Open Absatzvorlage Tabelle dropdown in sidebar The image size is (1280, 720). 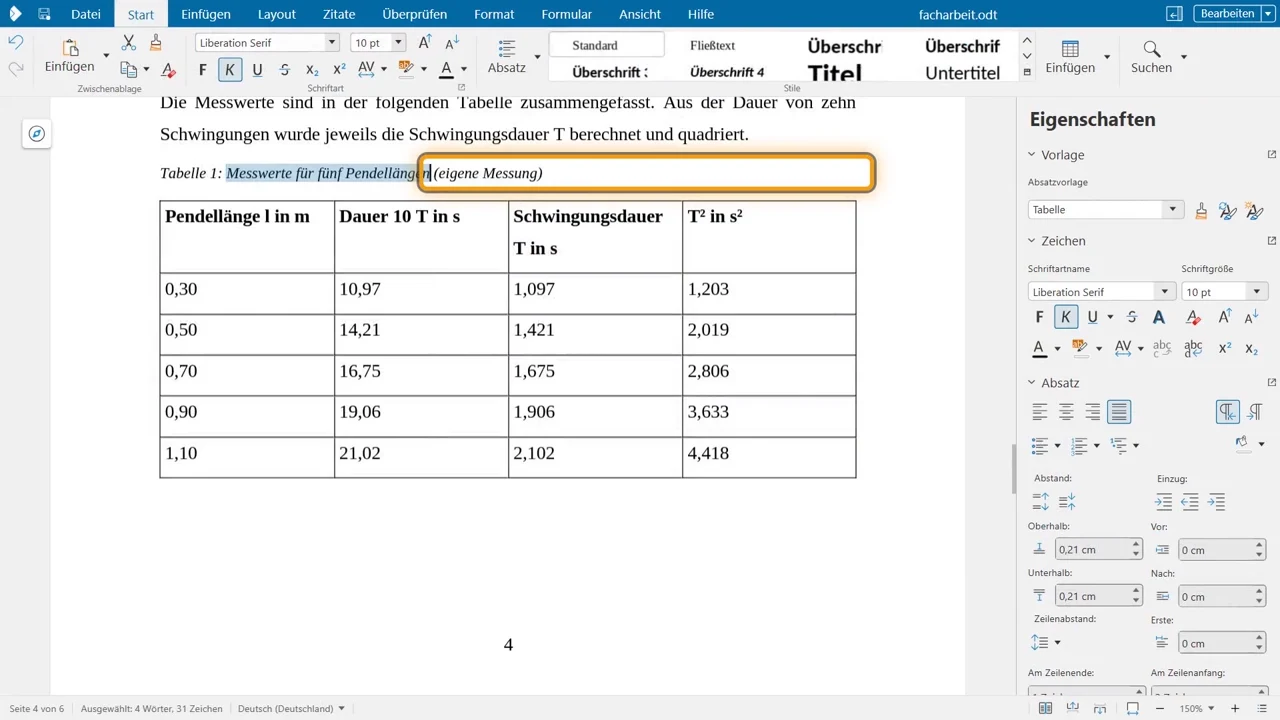(x=1172, y=210)
